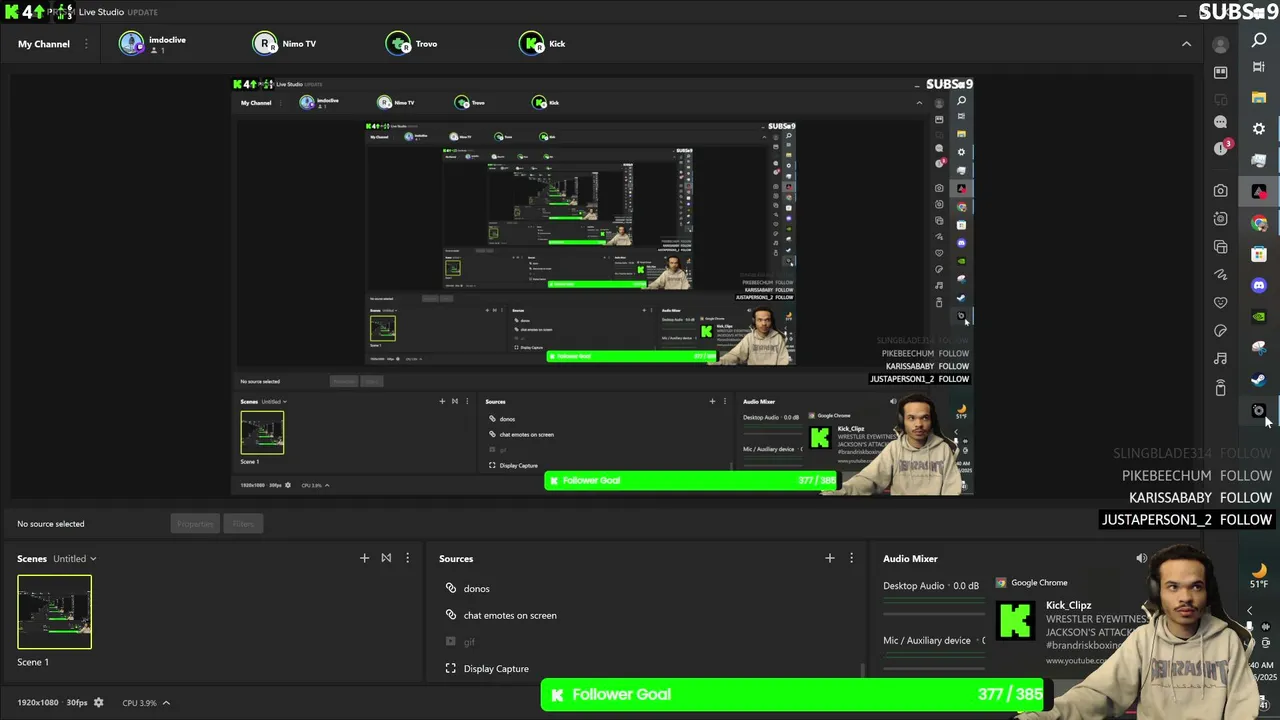Open NVIDIA app from taskbar
This screenshot has height=720, width=1280.
(1259, 316)
